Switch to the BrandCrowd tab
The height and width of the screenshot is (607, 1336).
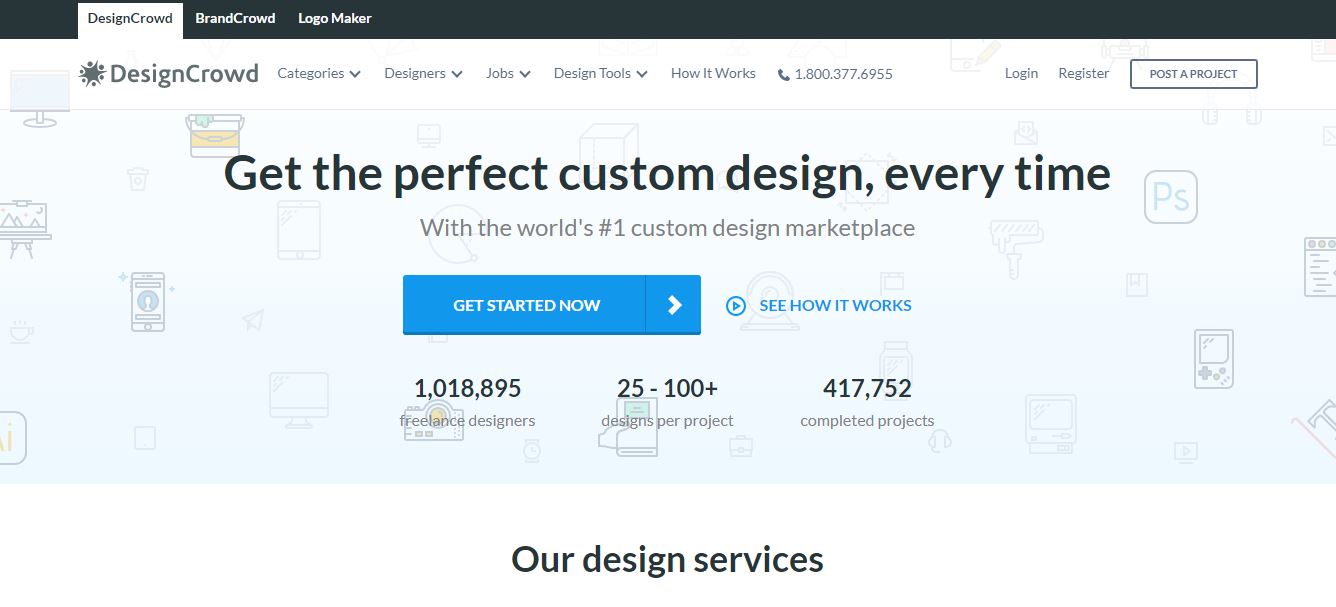[235, 17]
